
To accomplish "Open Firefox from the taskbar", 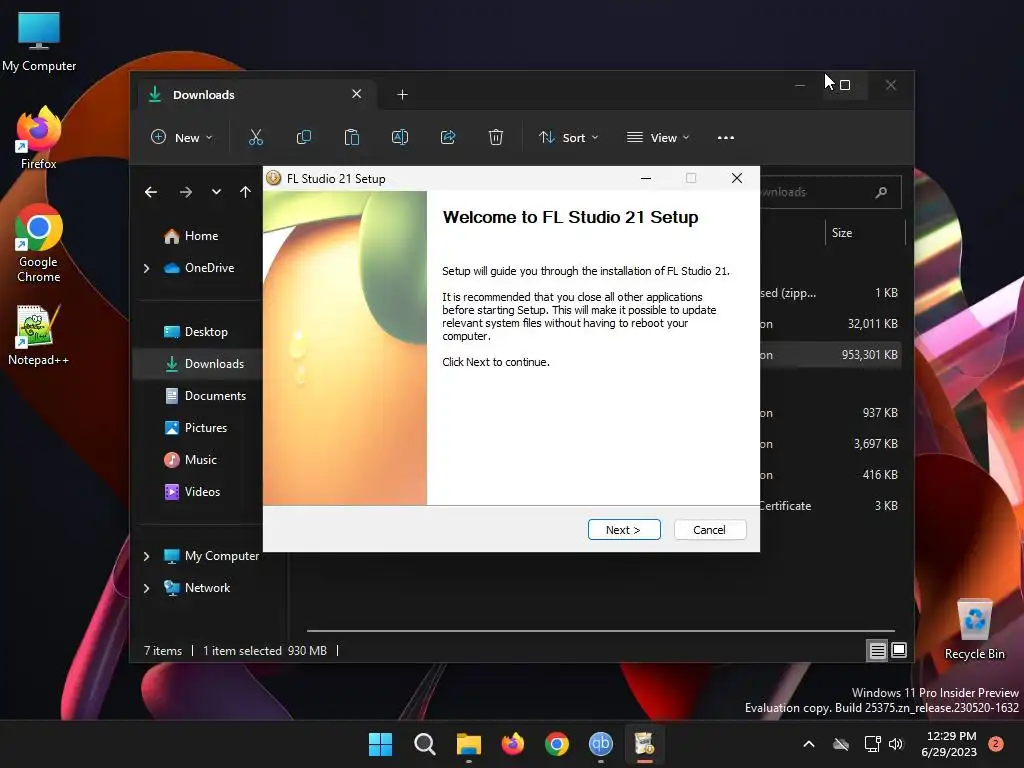I will click(513, 744).
